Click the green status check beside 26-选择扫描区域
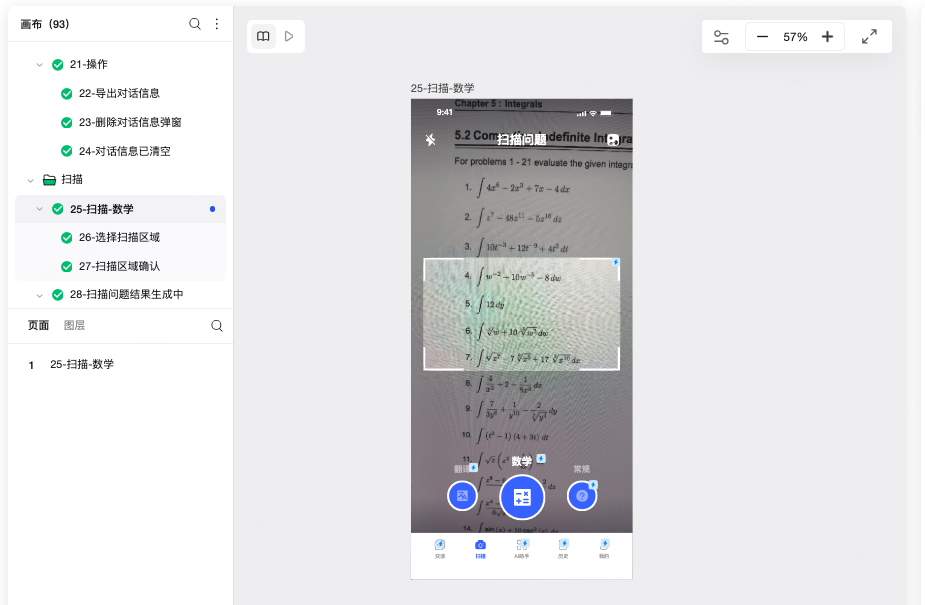 (x=67, y=238)
